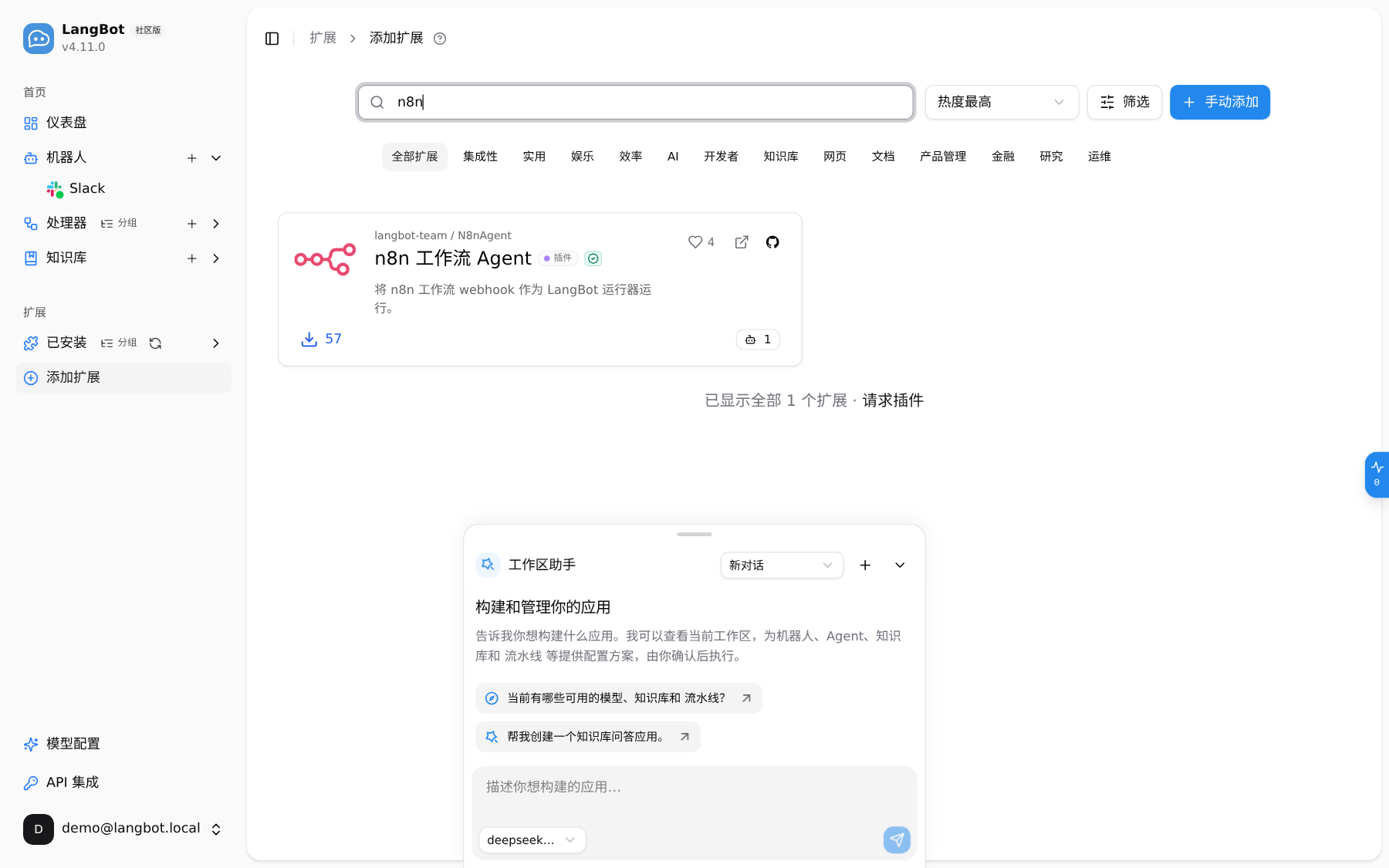Click the download count icon showing 57
Screen dimensions: 1389x868
[309, 339]
